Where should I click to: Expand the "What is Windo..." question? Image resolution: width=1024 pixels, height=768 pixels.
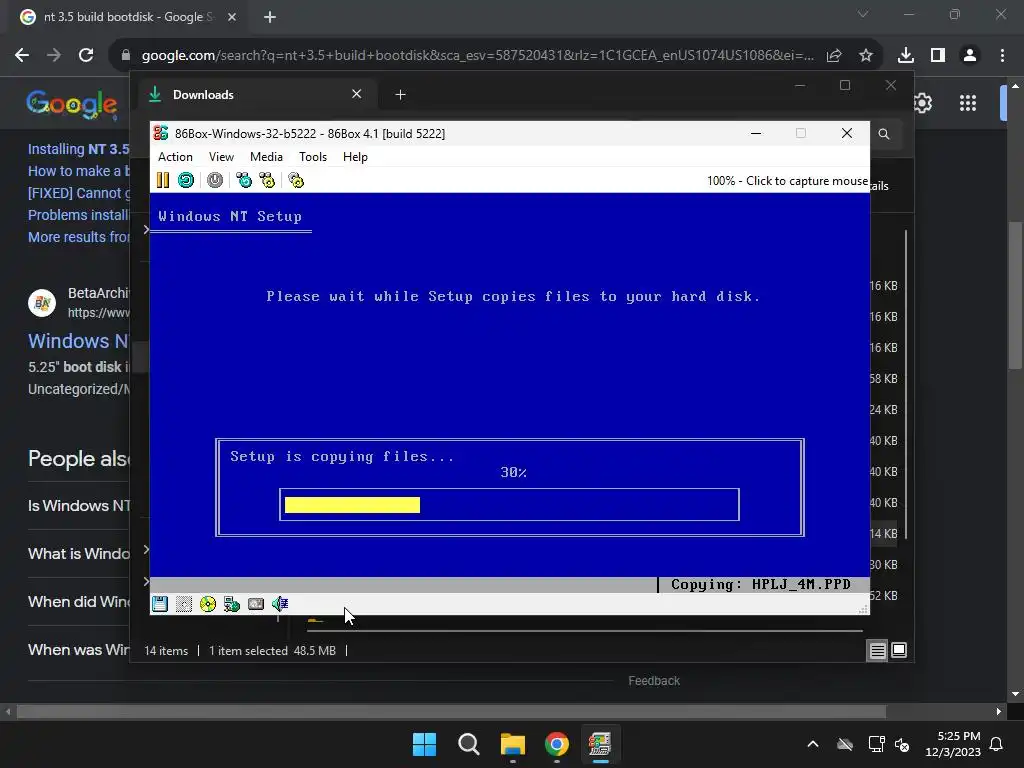point(78,554)
